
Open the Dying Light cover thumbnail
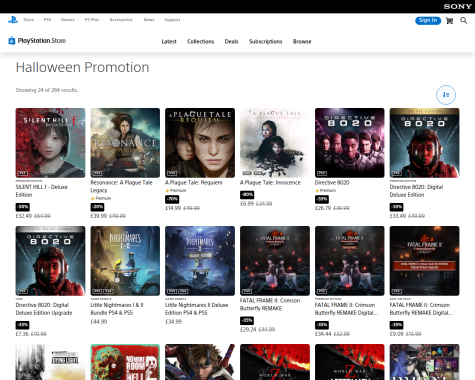pos(50,362)
